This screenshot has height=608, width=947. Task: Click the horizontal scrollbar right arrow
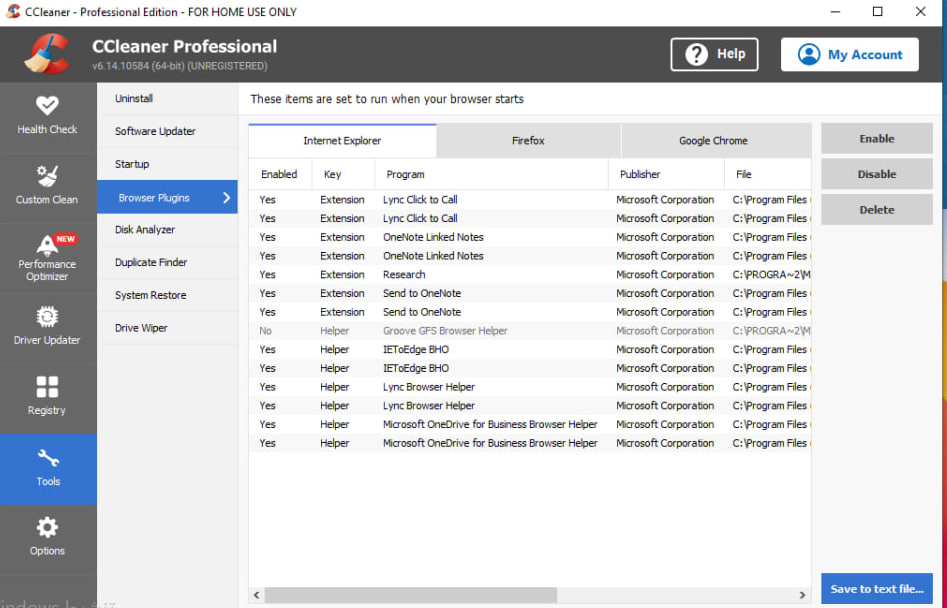803,595
